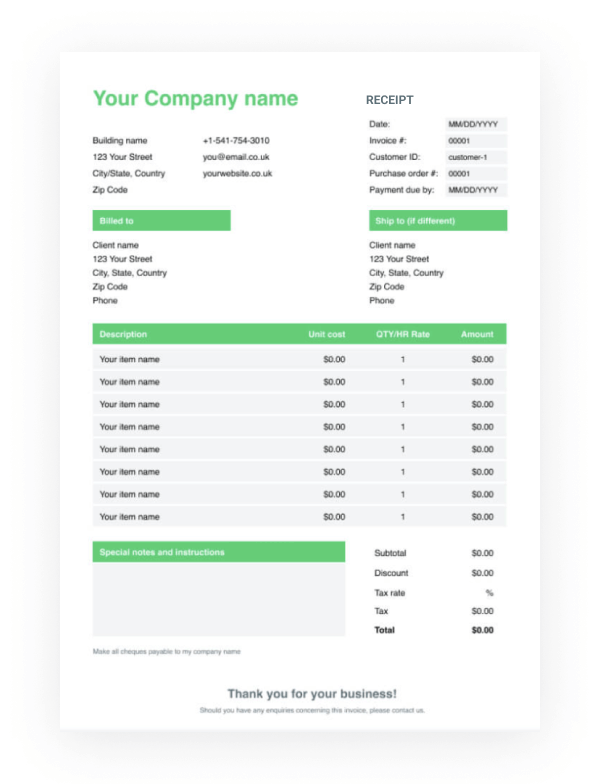600x784 pixels.
Task: Click the bold Total $0.00 amount
Action: click(x=482, y=630)
